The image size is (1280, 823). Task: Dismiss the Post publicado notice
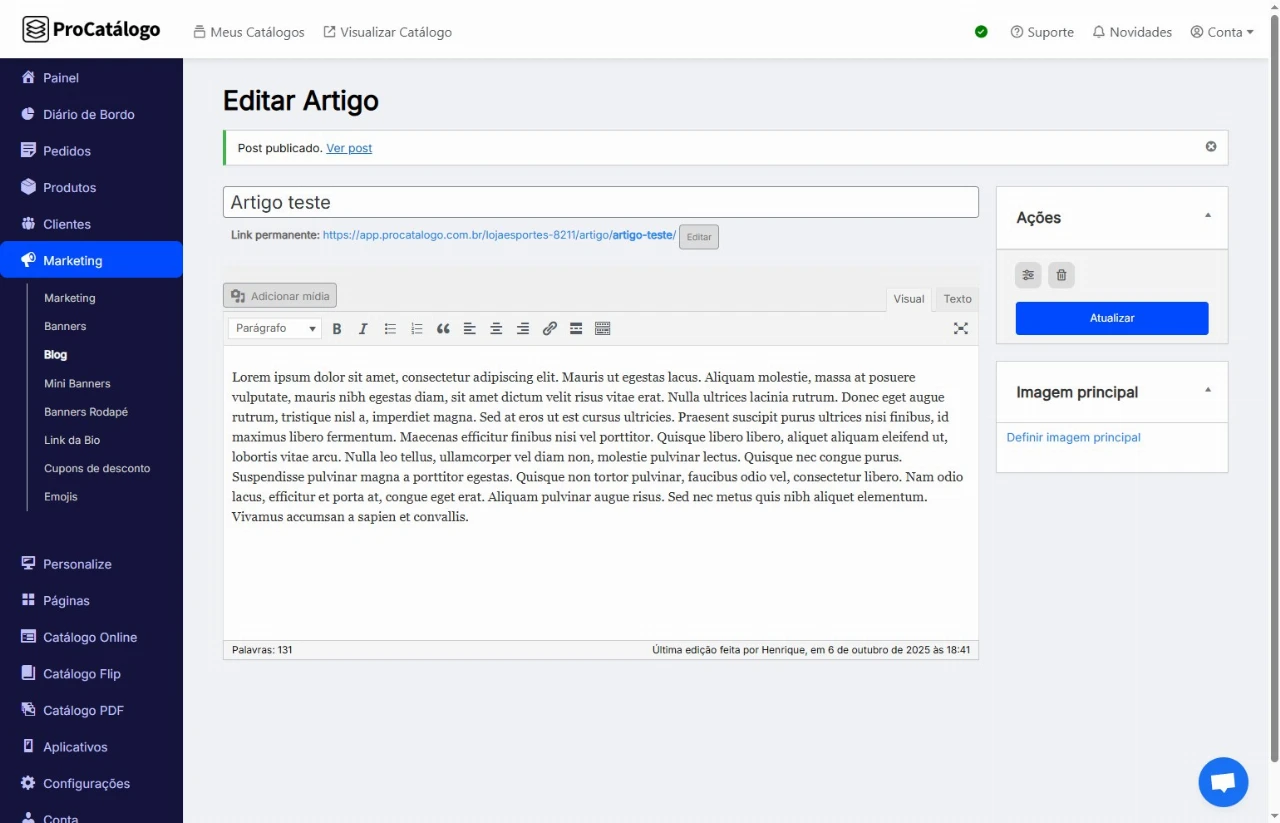(1210, 147)
